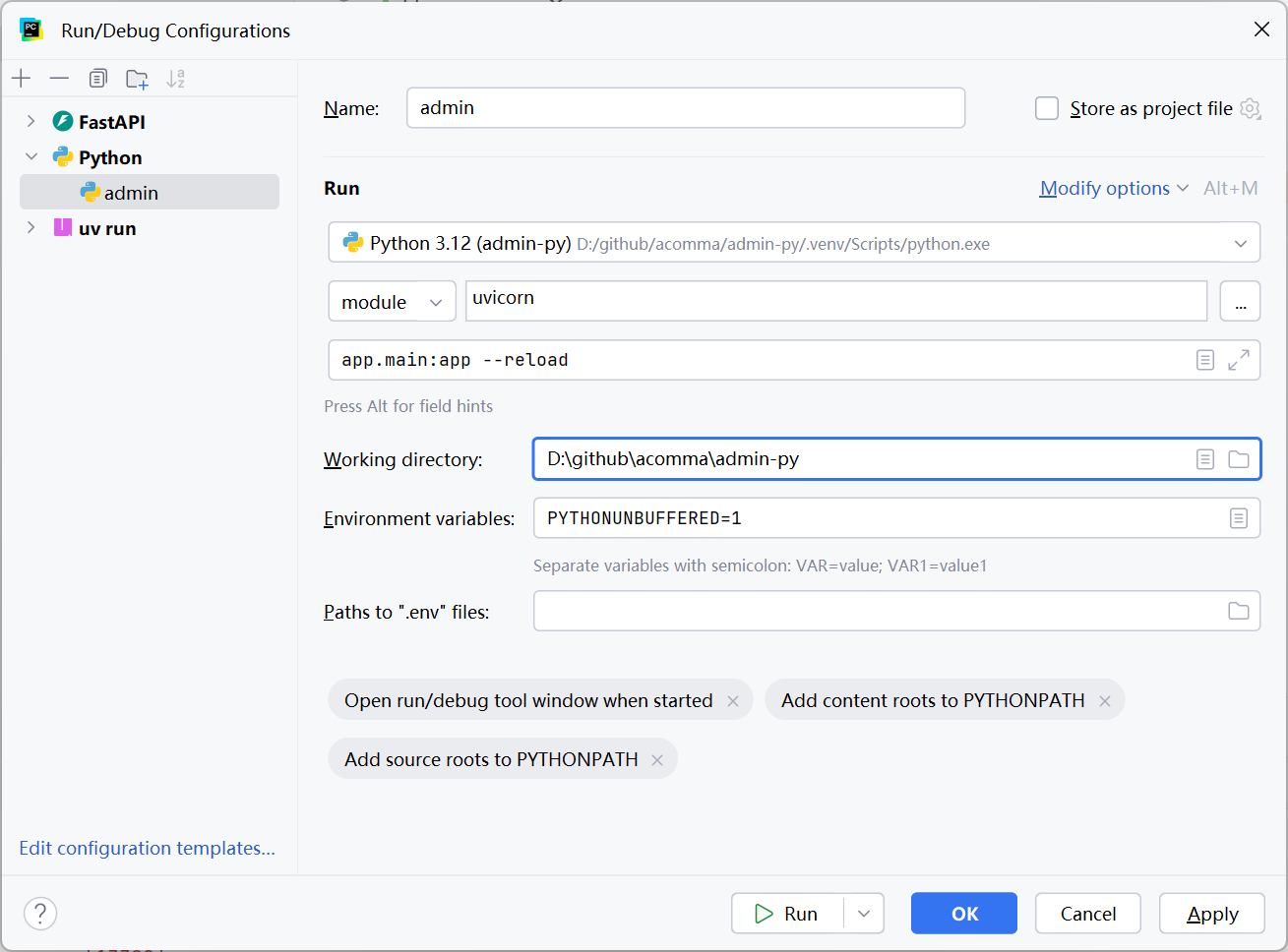Click the Sort Configurations alphabetically icon

point(175,79)
